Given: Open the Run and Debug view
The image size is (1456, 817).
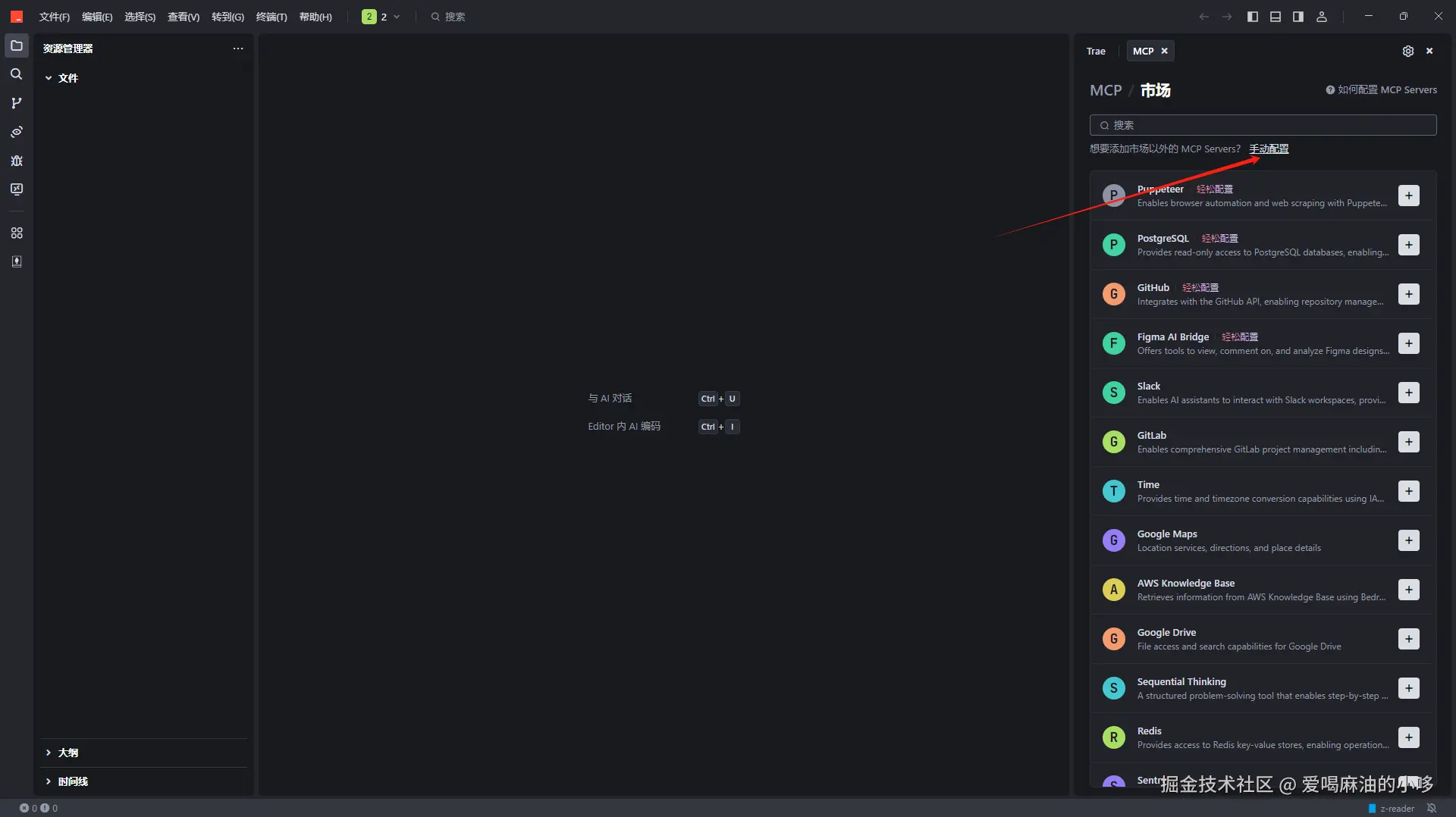Looking at the screenshot, I should pos(17,161).
